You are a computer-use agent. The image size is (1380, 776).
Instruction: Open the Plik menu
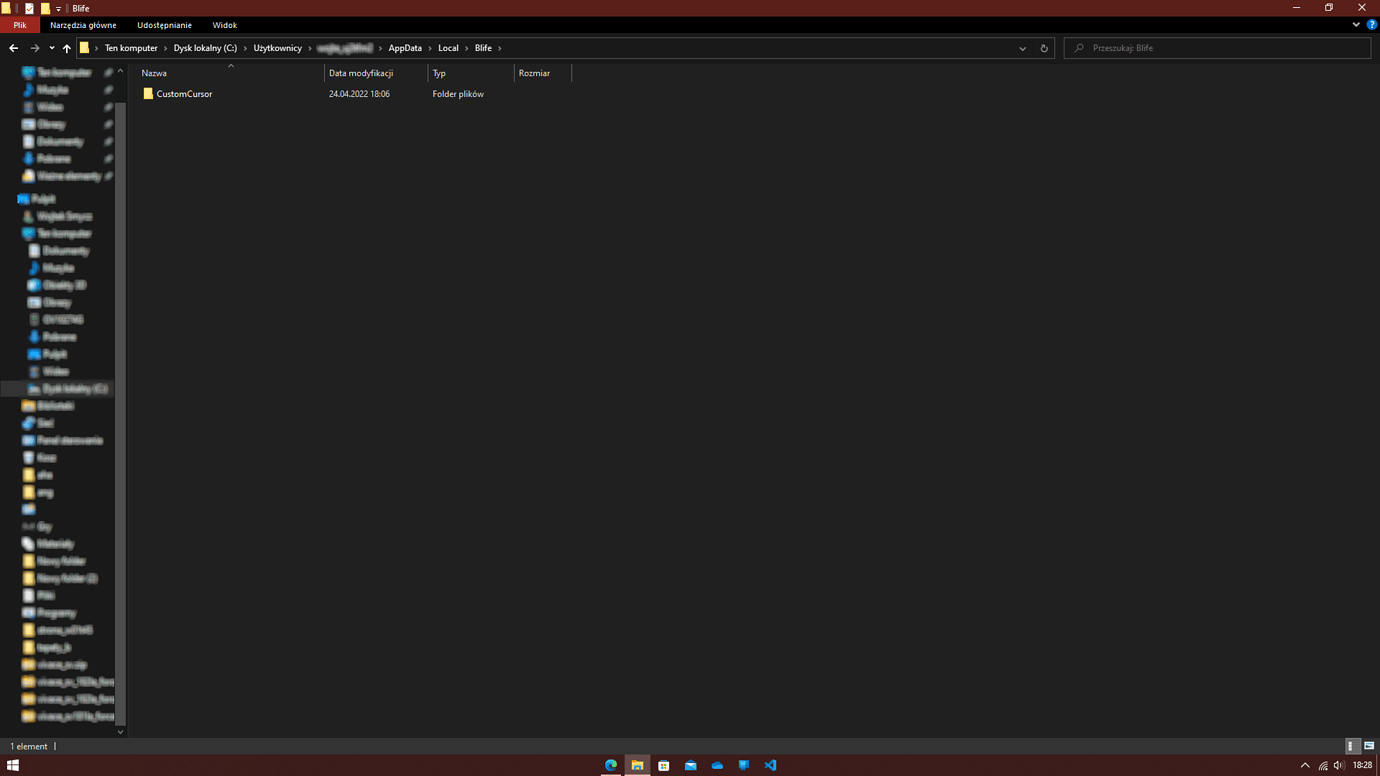click(19, 25)
